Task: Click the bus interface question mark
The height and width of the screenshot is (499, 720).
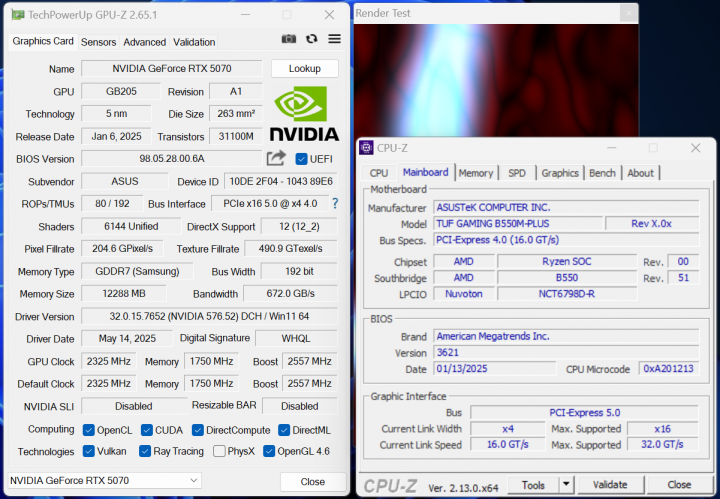Action: click(x=335, y=203)
